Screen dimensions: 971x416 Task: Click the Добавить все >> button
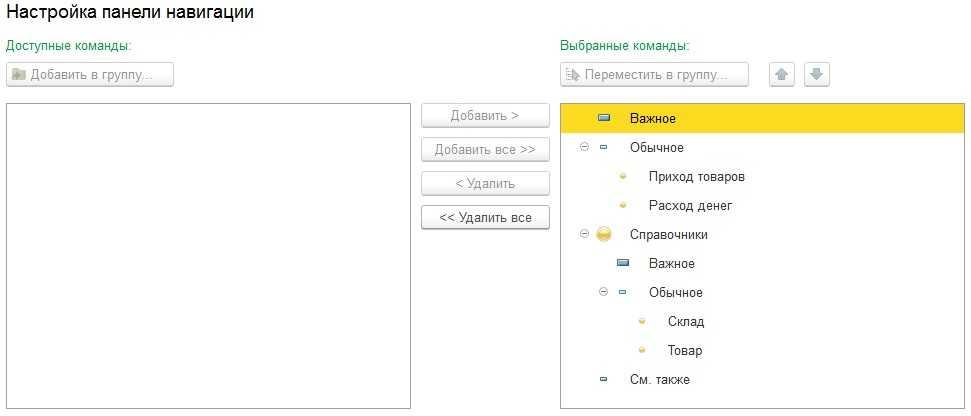tap(485, 150)
